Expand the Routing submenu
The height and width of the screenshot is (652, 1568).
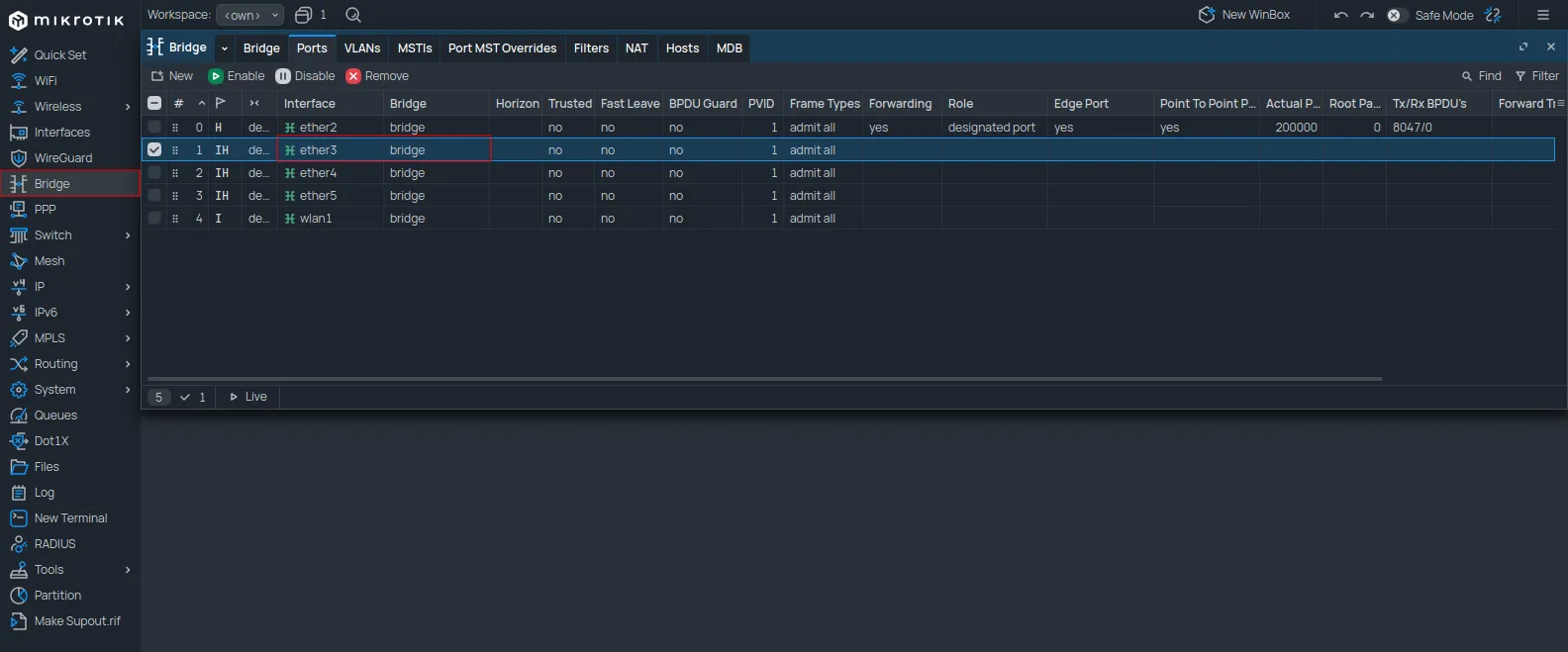[x=128, y=364]
